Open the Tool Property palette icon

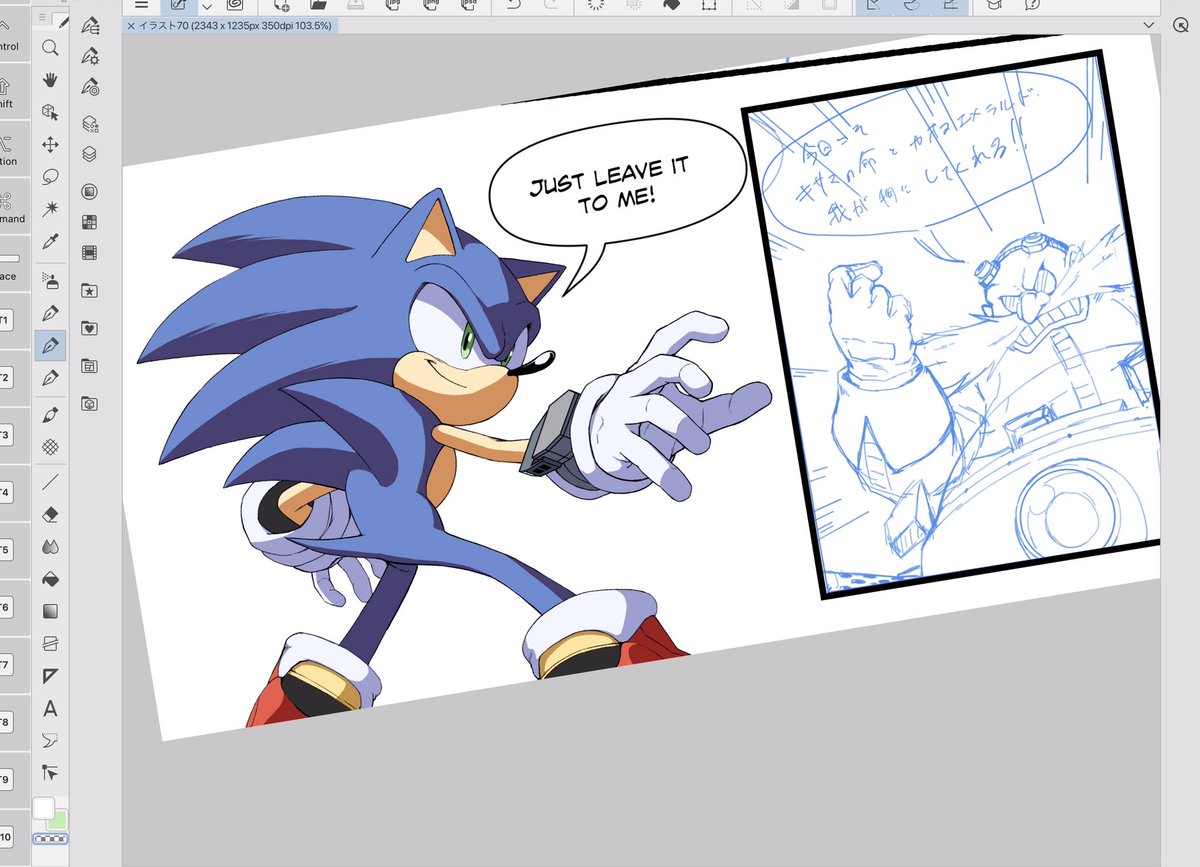tap(90, 55)
